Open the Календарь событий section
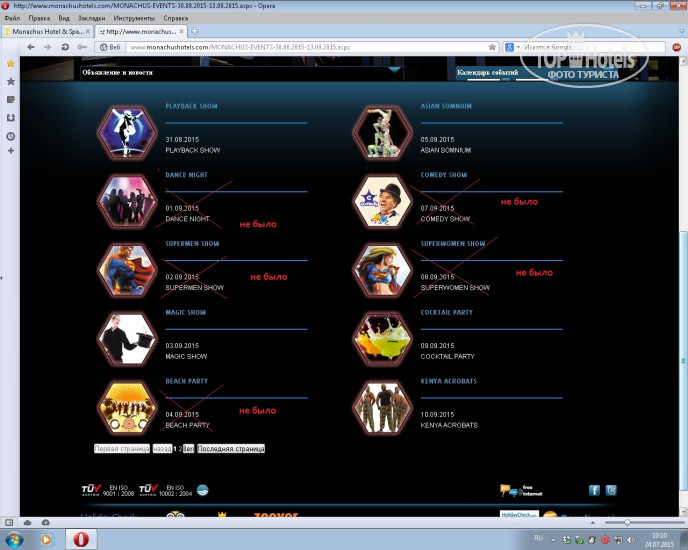The height and width of the screenshot is (550, 688). [x=487, y=72]
